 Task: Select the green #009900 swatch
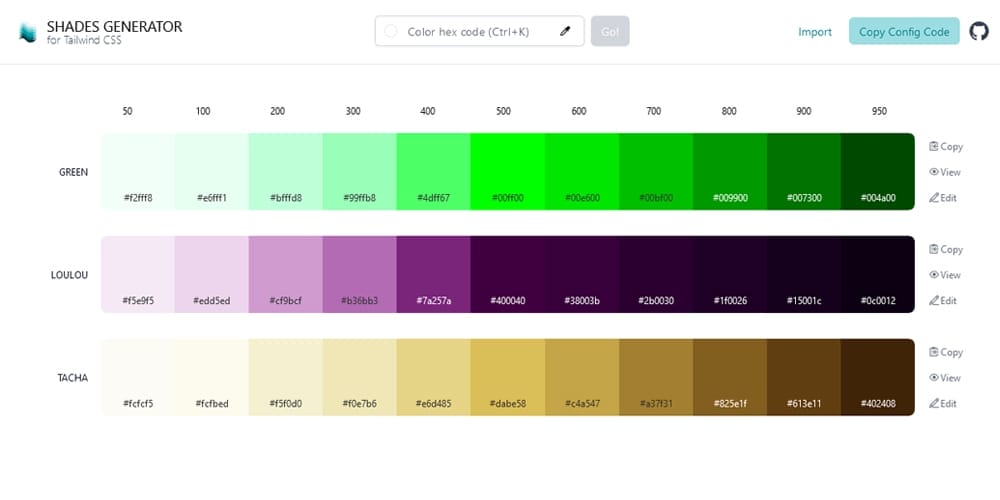(x=730, y=172)
